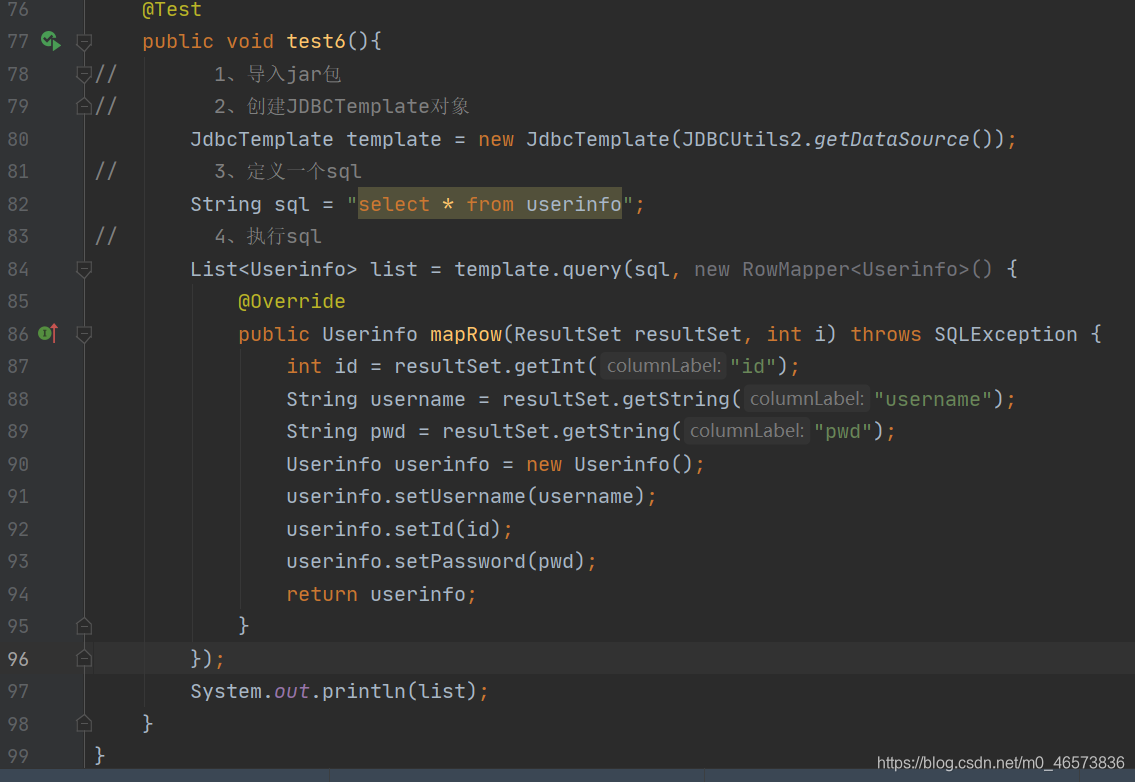Click new Userinfo() on line 90
The height and width of the screenshot is (782, 1135).
pyautogui.click(x=609, y=464)
